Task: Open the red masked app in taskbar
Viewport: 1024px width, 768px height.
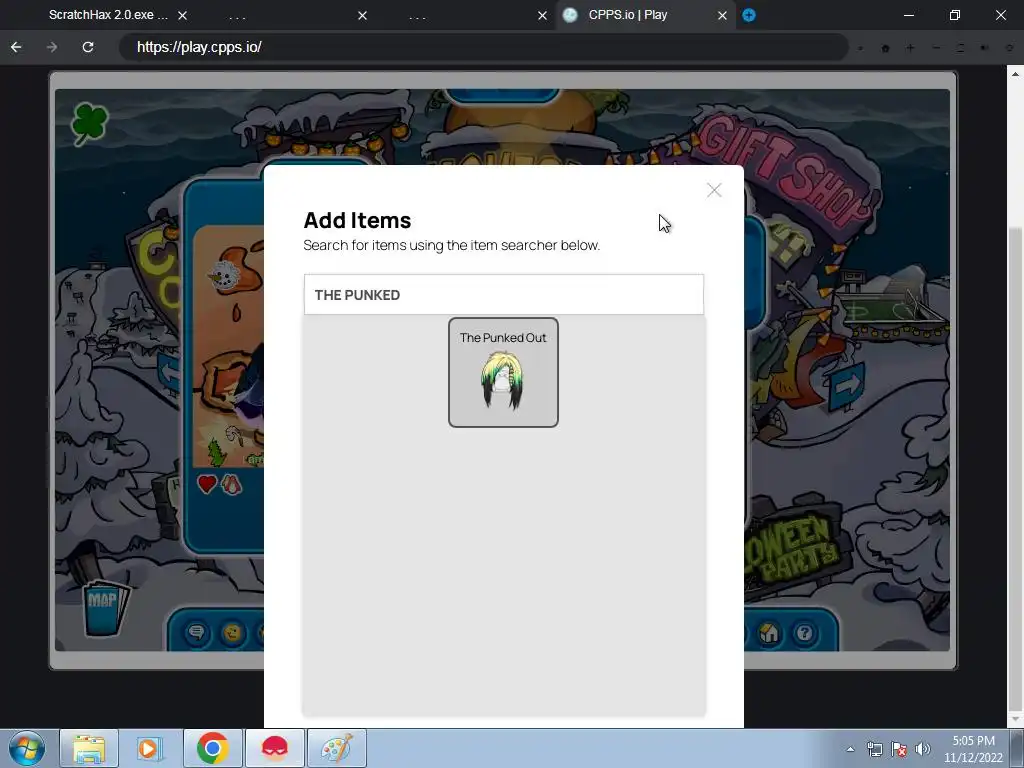Action: point(274,748)
